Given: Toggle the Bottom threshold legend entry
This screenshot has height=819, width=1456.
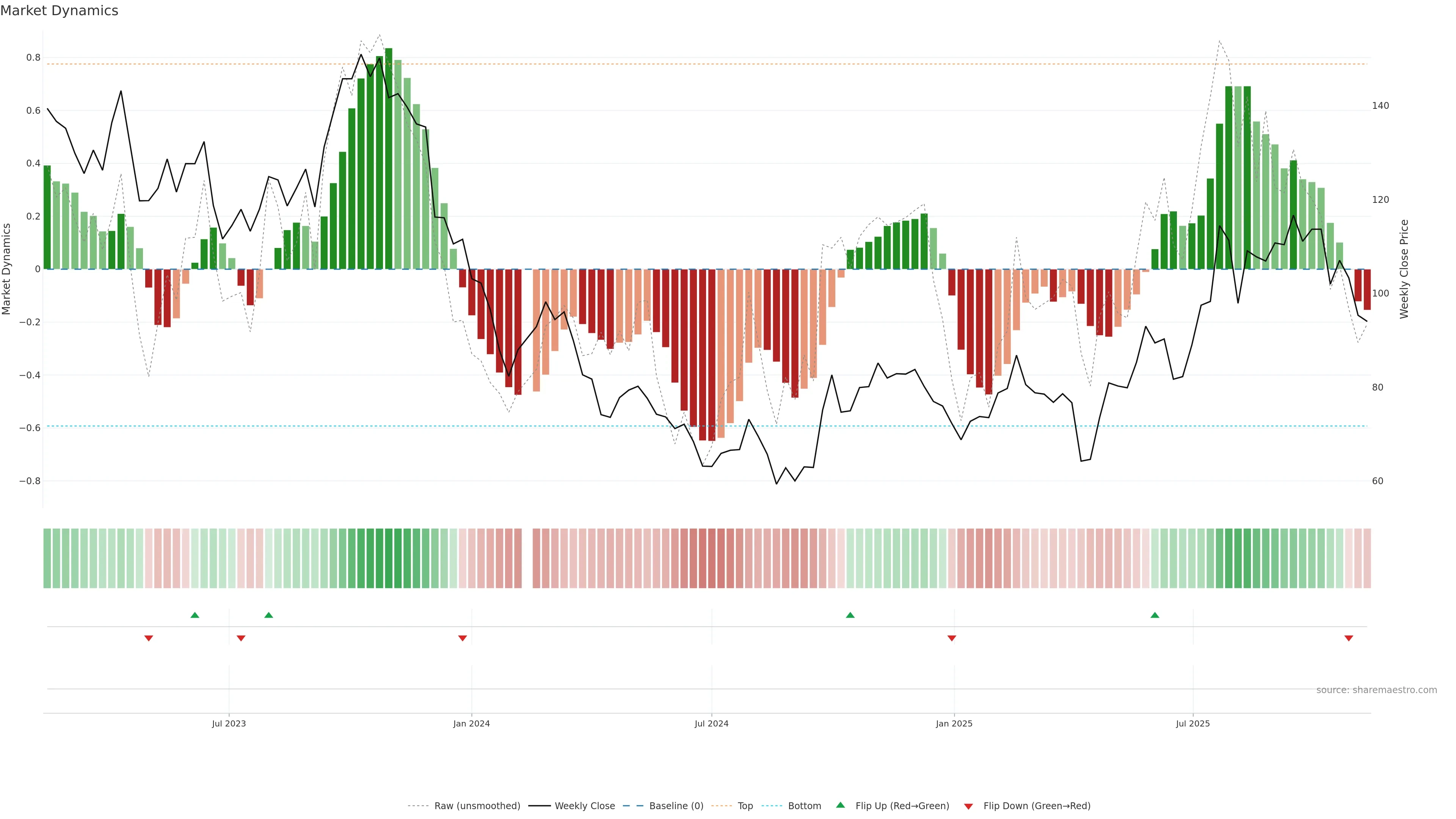Looking at the screenshot, I should [x=804, y=805].
